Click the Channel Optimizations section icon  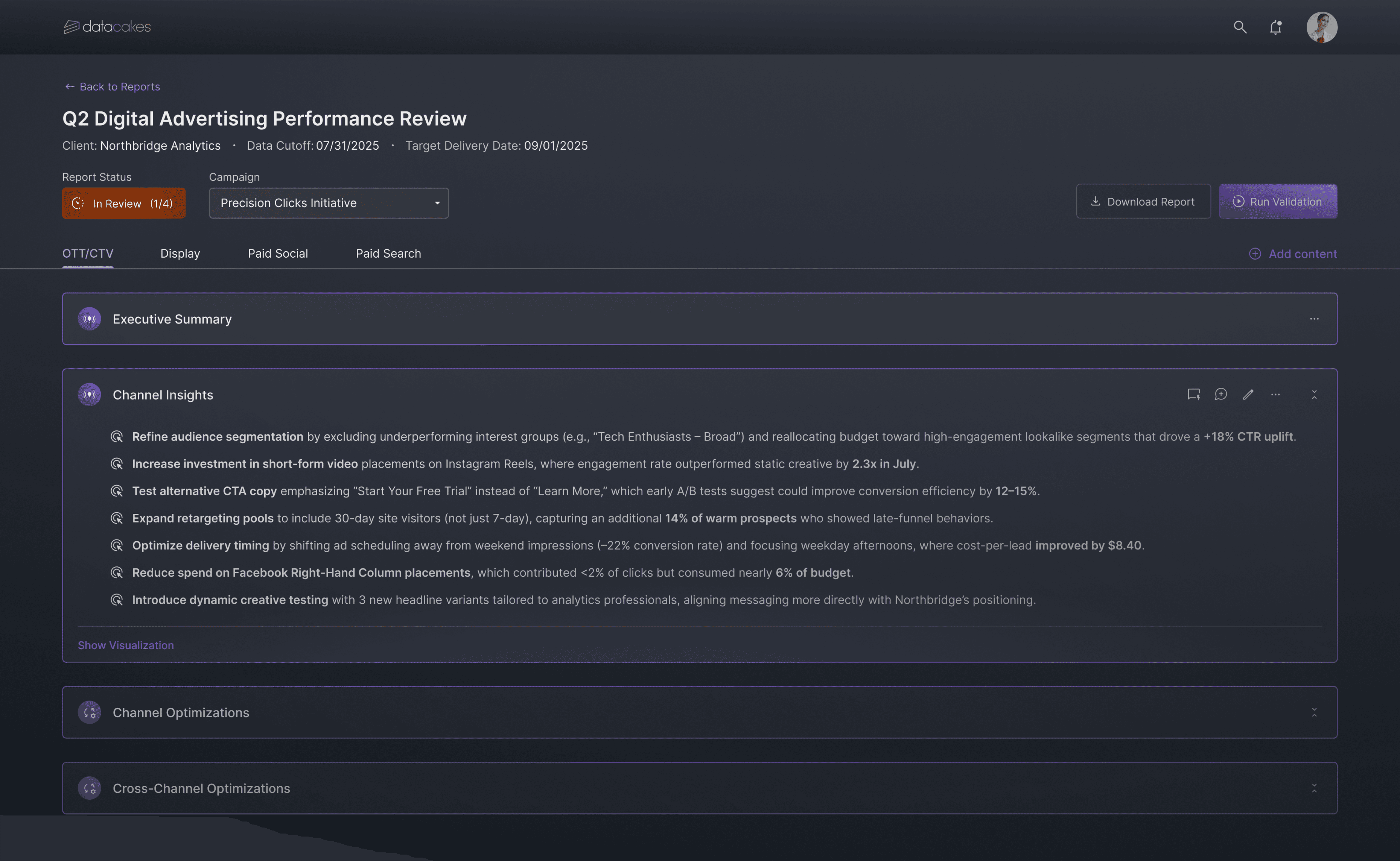tap(90, 712)
